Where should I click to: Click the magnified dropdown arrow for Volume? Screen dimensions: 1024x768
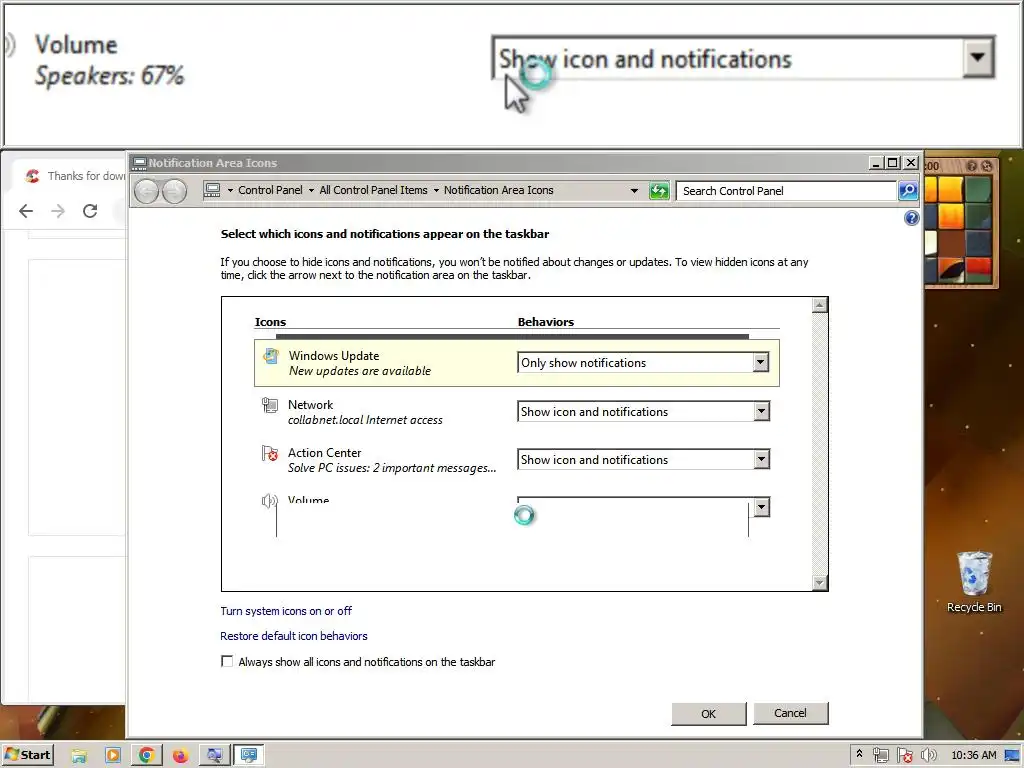tap(978, 57)
